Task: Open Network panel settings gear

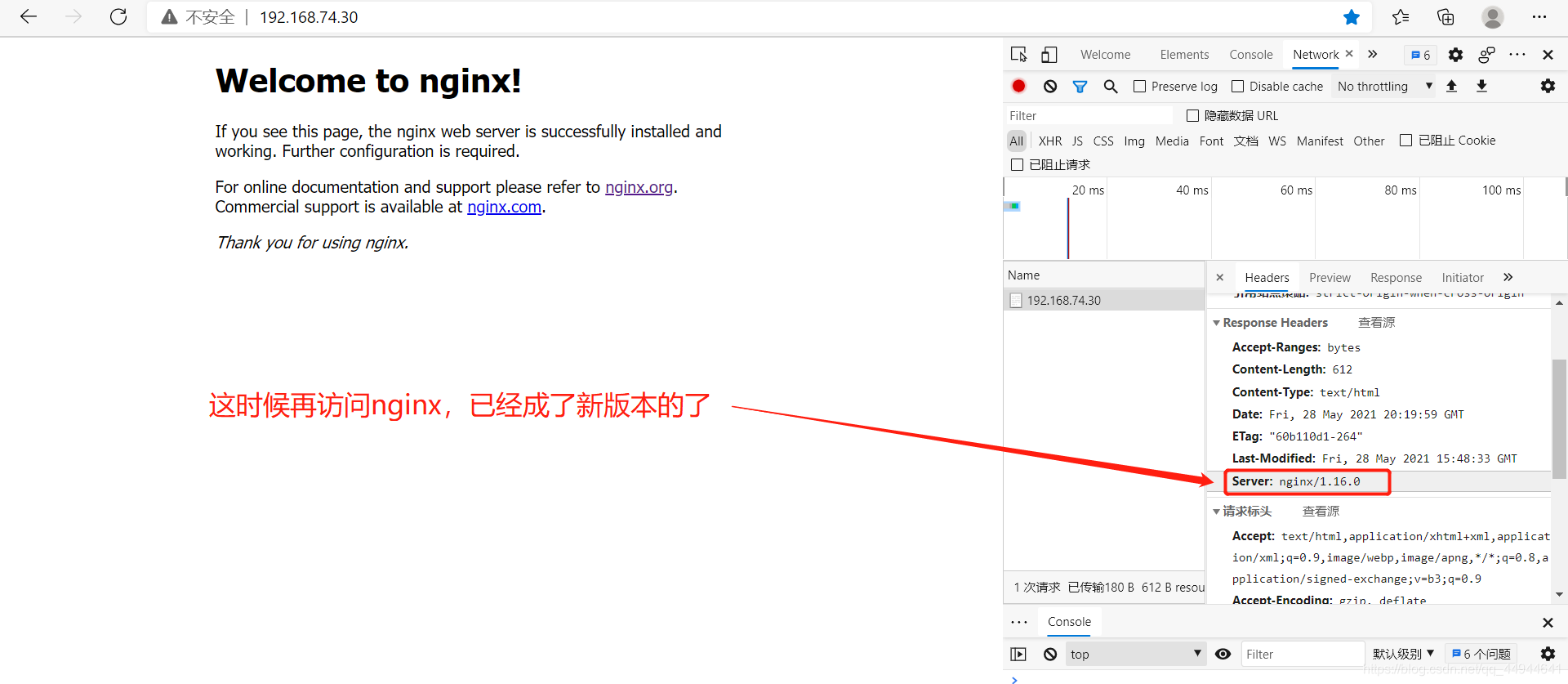Action: pyautogui.click(x=1548, y=86)
